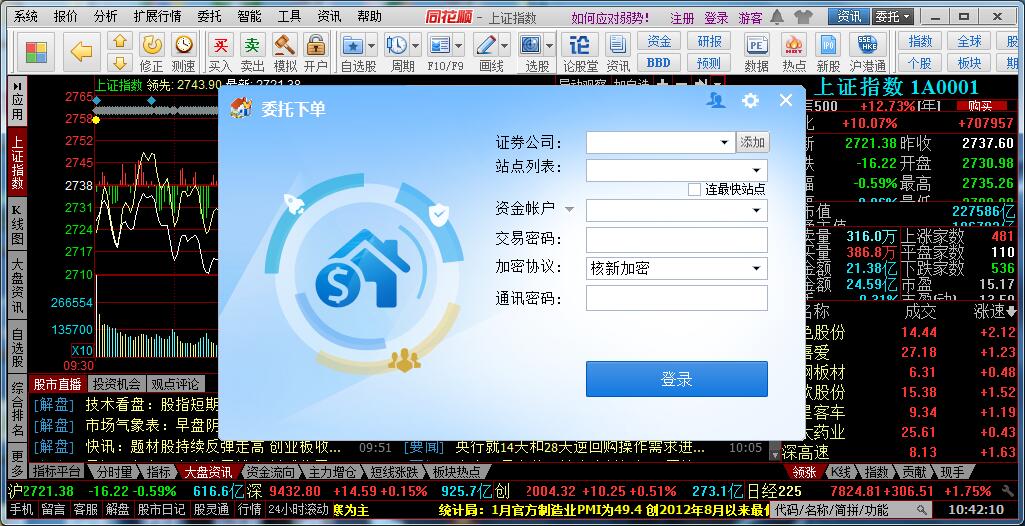Switch to the 投资机会 tab
Viewport: 1025px width, 526px height.
(x=116, y=384)
